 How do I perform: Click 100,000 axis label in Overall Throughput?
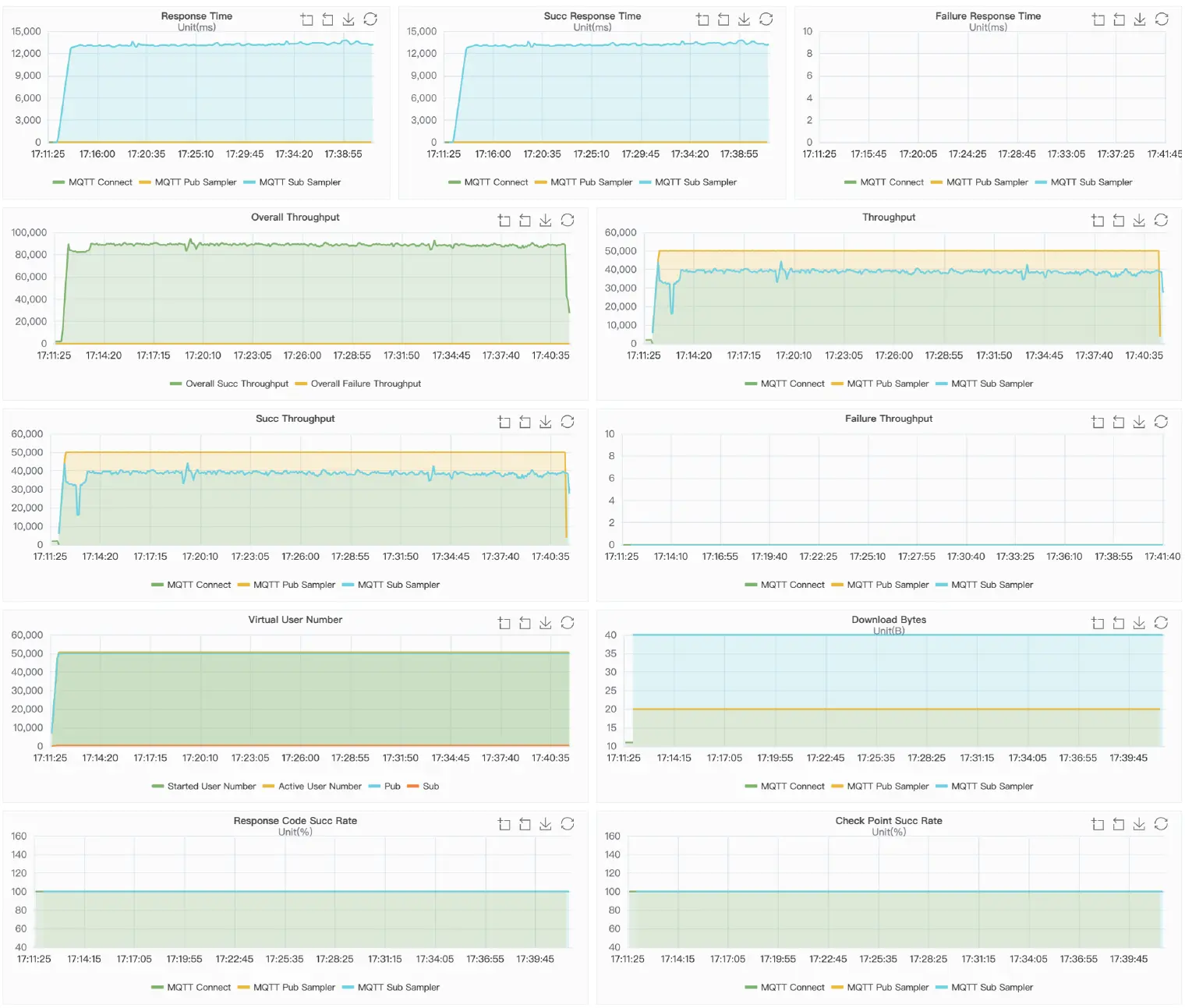pyautogui.click(x=29, y=232)
